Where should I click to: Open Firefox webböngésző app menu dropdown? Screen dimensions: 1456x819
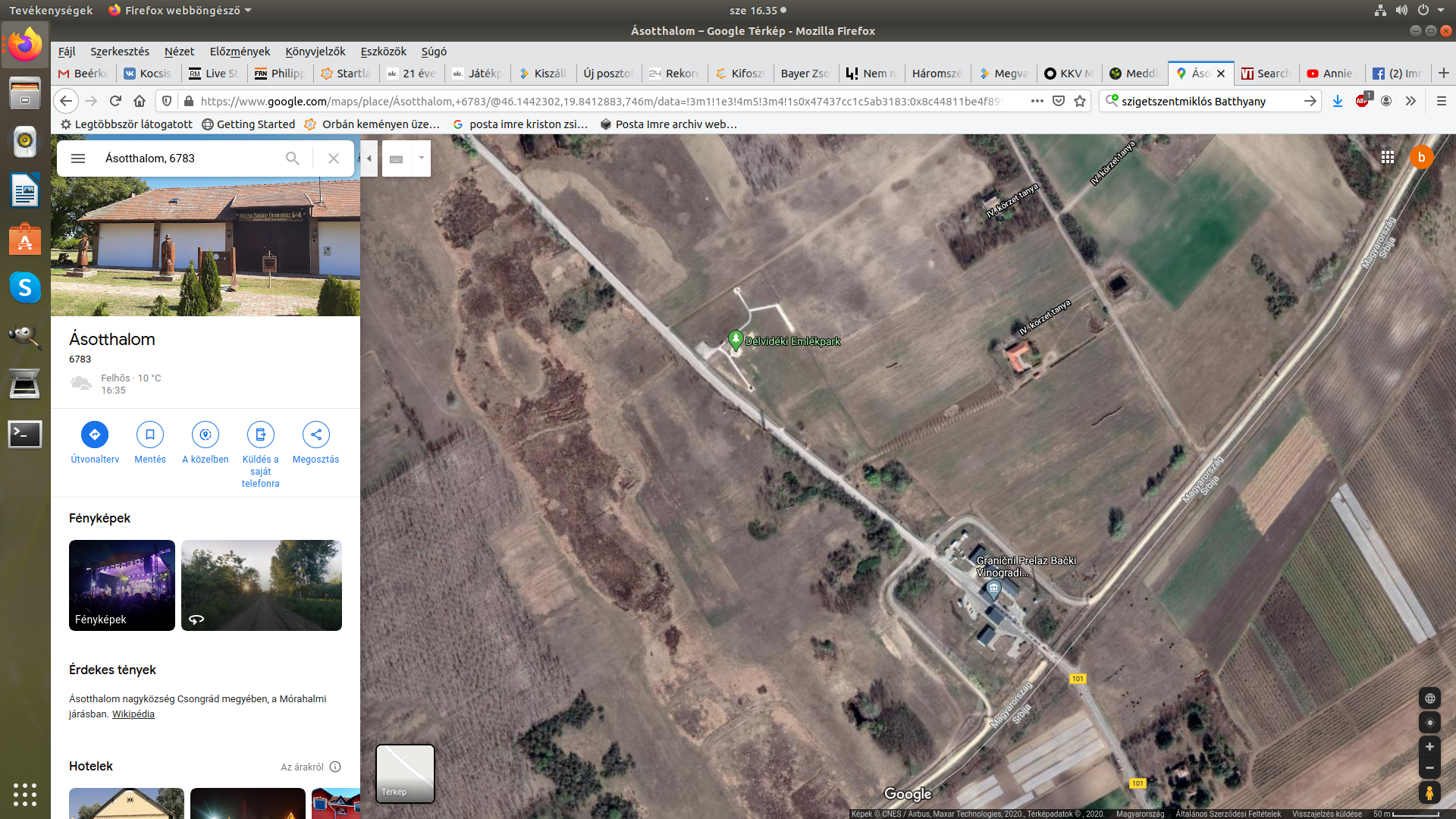[180, 11]
